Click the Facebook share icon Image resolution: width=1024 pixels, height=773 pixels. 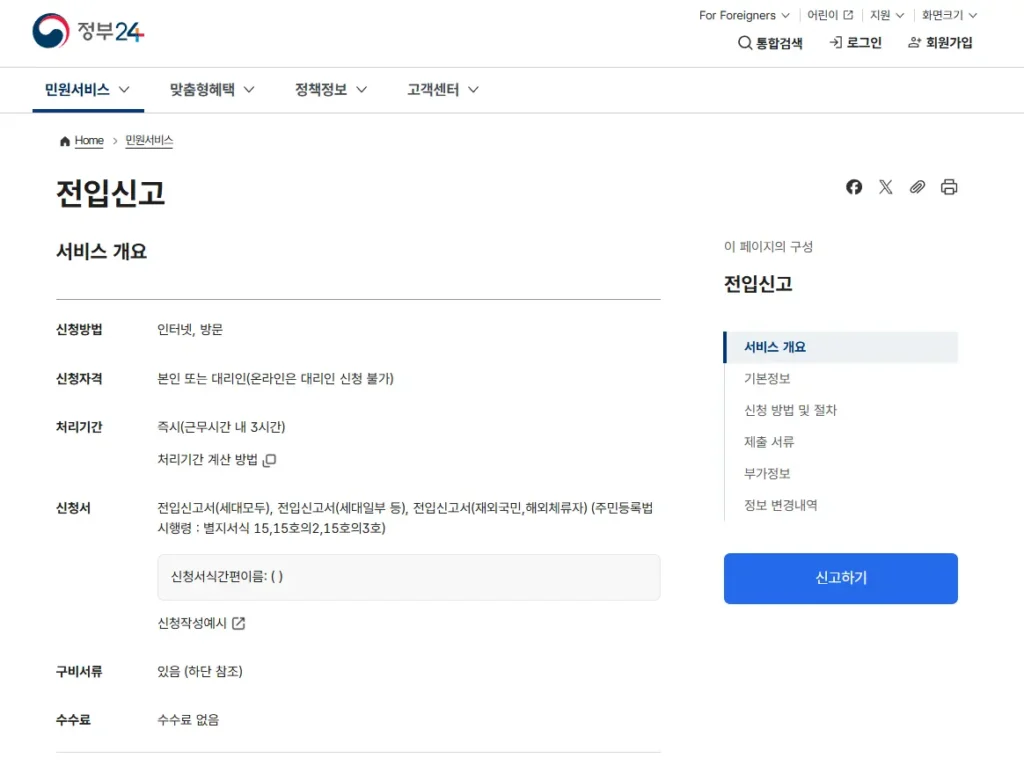click(853, 187)
